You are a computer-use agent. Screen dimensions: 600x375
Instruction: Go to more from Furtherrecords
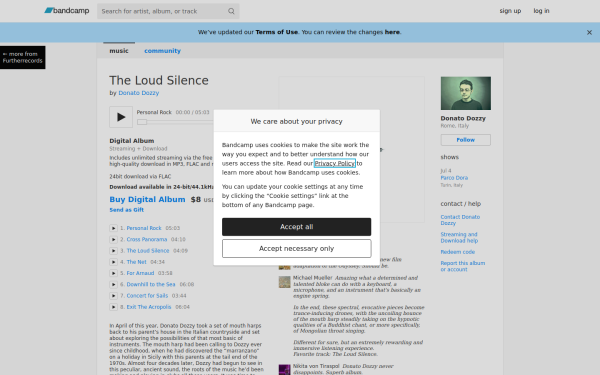coord(23,57)
